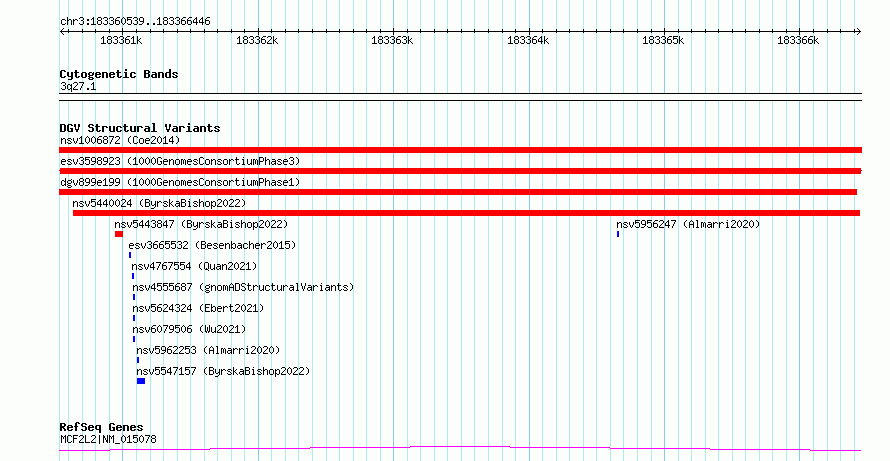Select nsv5624324 (Ebert2021) variant label
This screenshot has width=890, height=461.
pyautogui.click(x=198, y=308)
